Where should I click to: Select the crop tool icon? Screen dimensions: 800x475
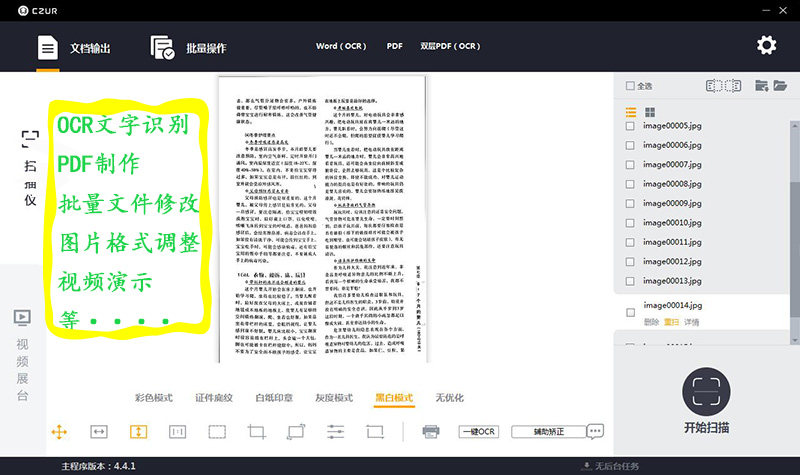point(257,432)
